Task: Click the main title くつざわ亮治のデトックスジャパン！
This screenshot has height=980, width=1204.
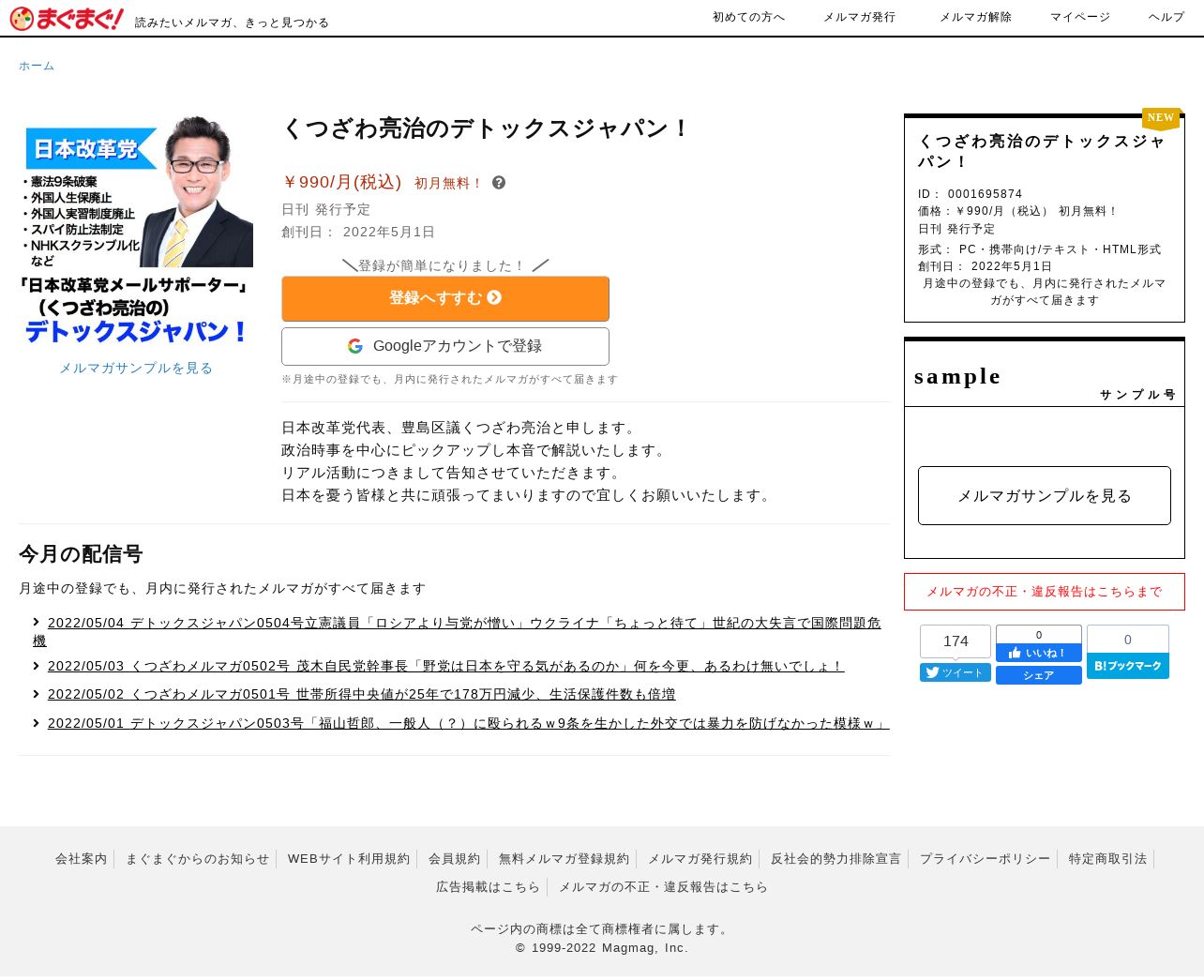Action: pos(486,128)
